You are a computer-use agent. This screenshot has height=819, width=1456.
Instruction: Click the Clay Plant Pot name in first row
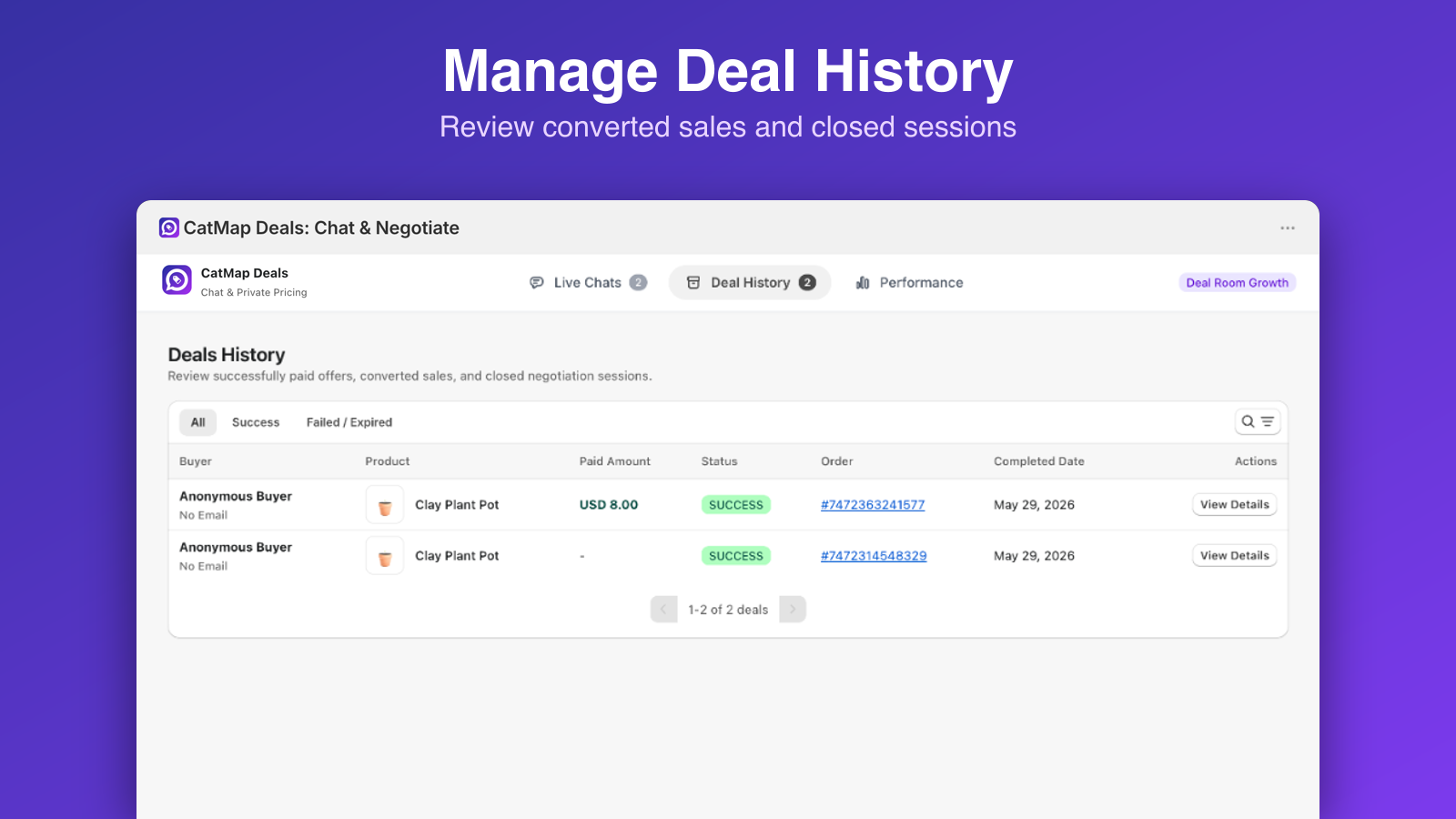coord(457,505)
